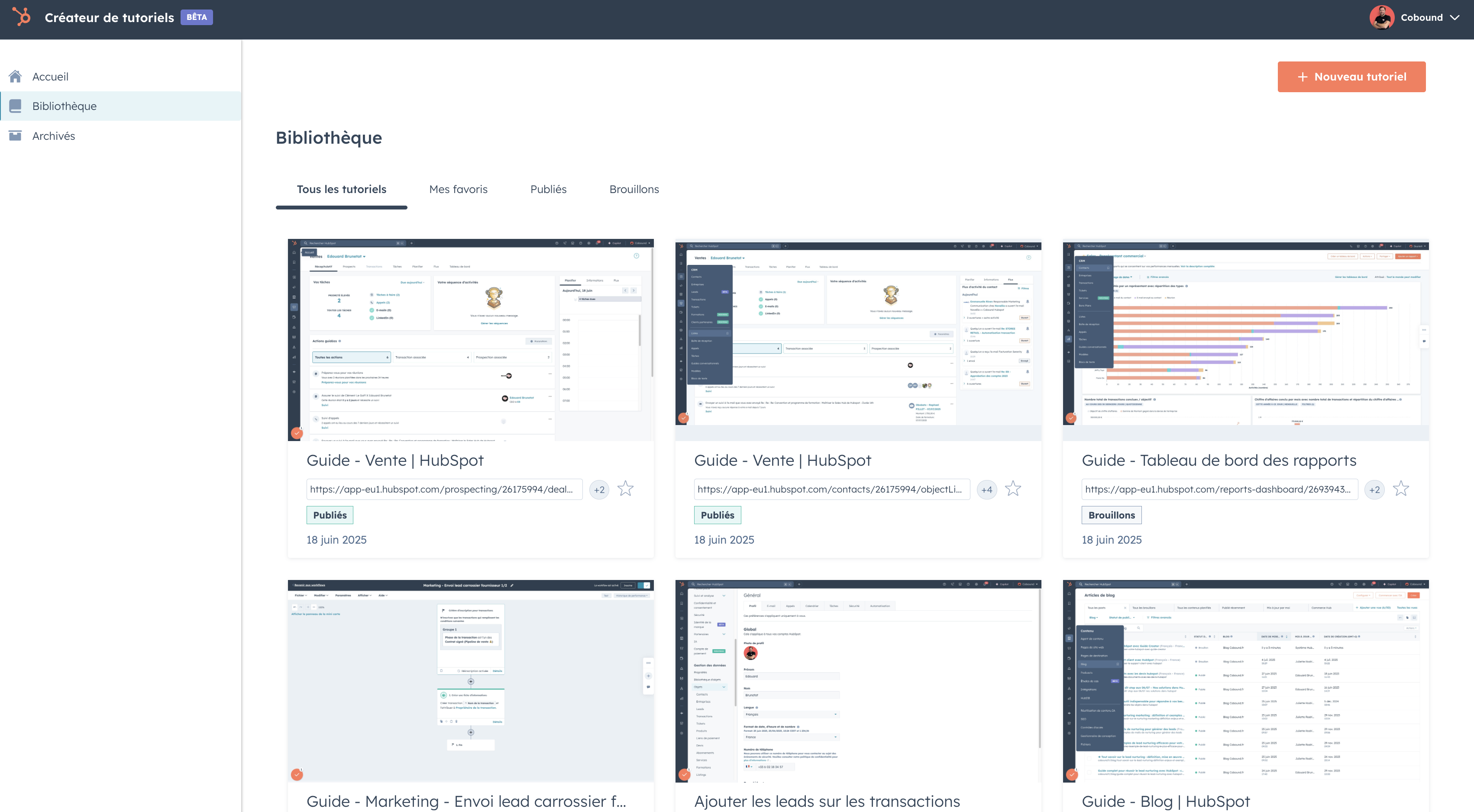The image size is (1474, 812).
Task: Click the HubSpot sprocket logo
Action: coord(21,16)
